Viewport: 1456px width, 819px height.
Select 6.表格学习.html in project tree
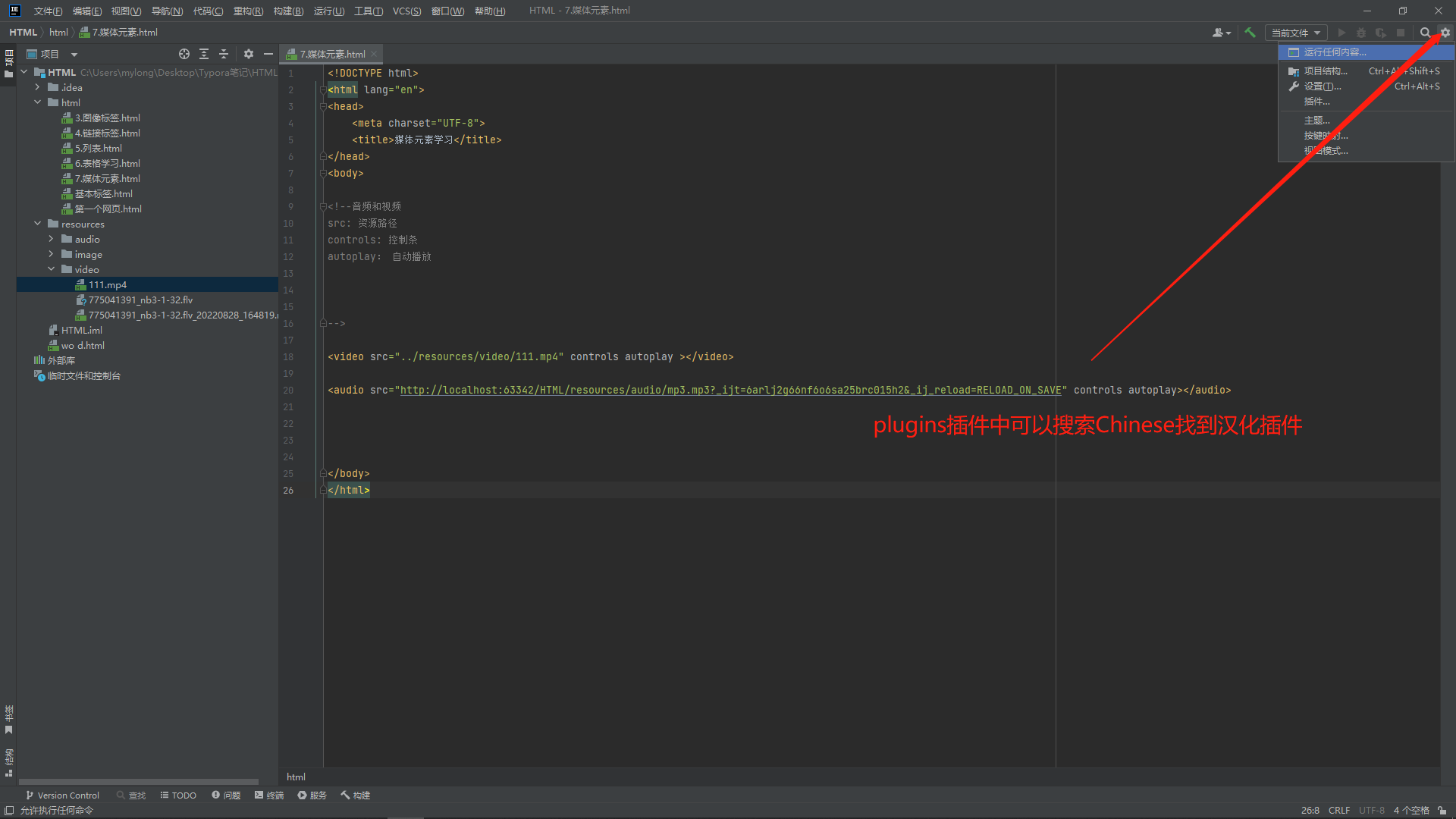[x=107, y=163]
